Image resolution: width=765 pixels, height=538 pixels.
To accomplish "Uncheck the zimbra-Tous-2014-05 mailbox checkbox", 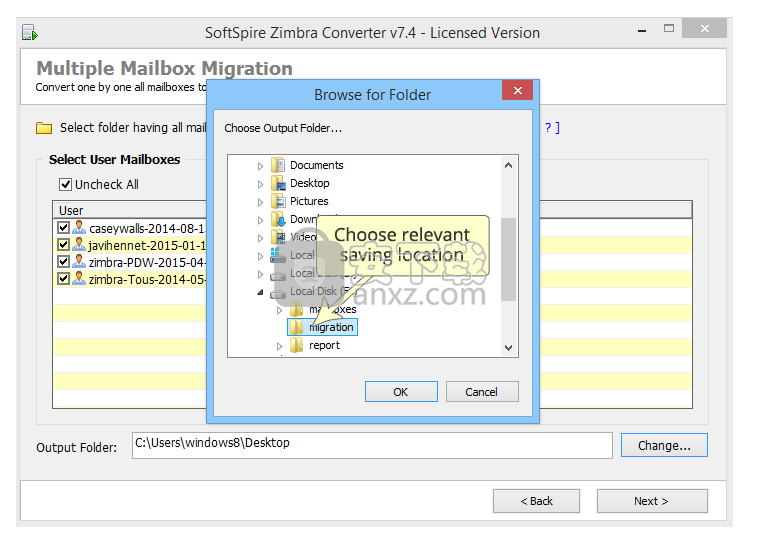I will [x=63, y=279].
